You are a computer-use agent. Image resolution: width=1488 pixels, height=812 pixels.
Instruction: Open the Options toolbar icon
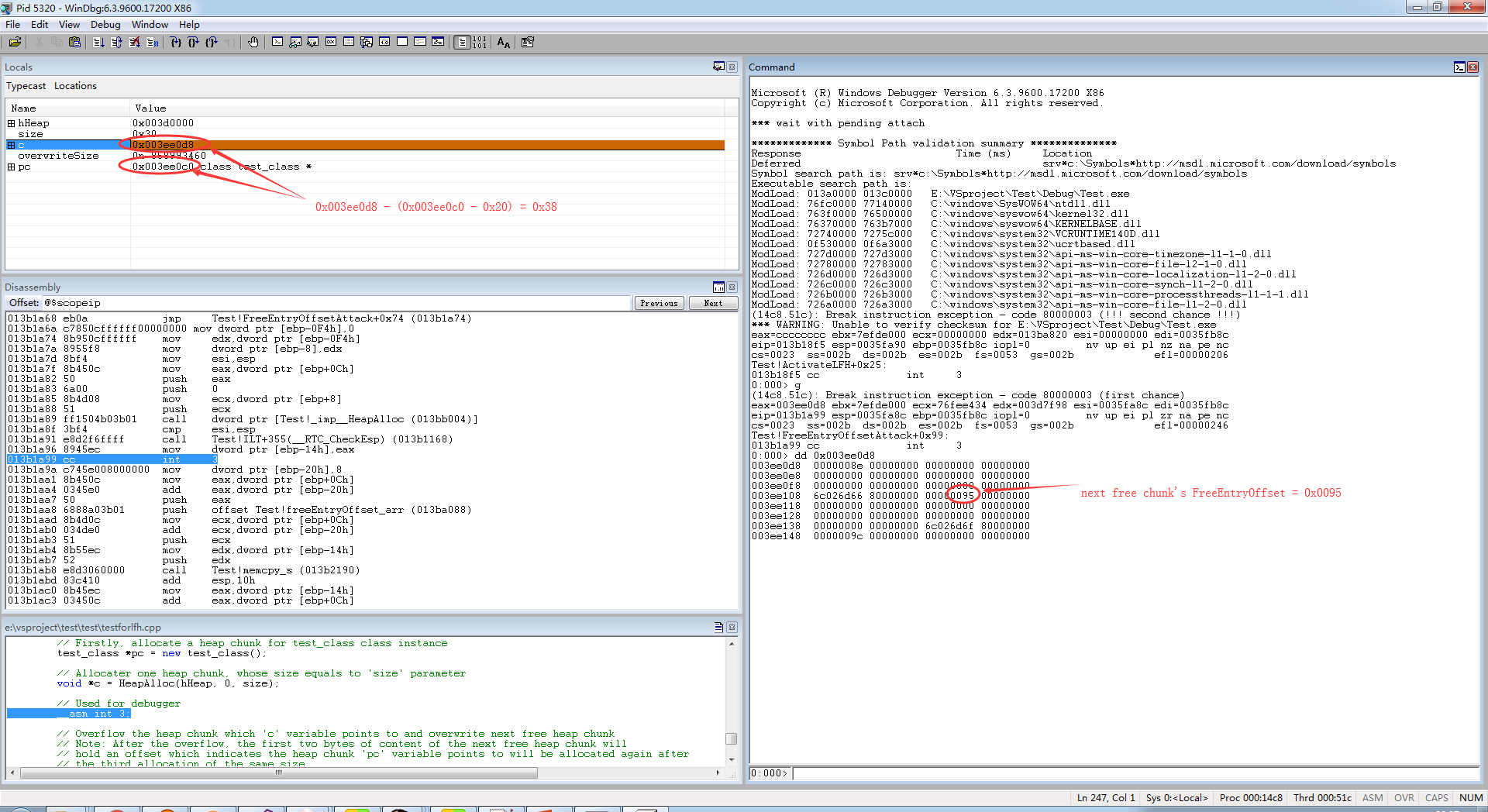coord(528,42)
